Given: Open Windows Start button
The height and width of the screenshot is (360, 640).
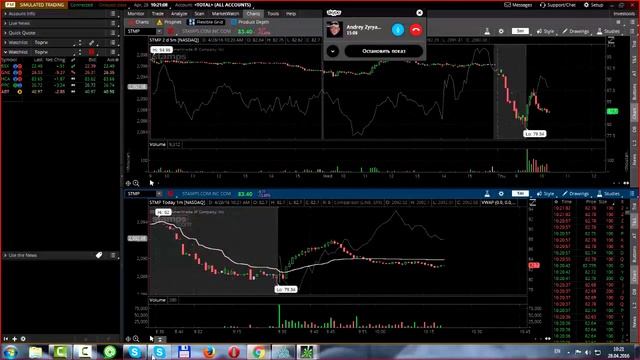Looking at the screenshot, I should [10, 352].
